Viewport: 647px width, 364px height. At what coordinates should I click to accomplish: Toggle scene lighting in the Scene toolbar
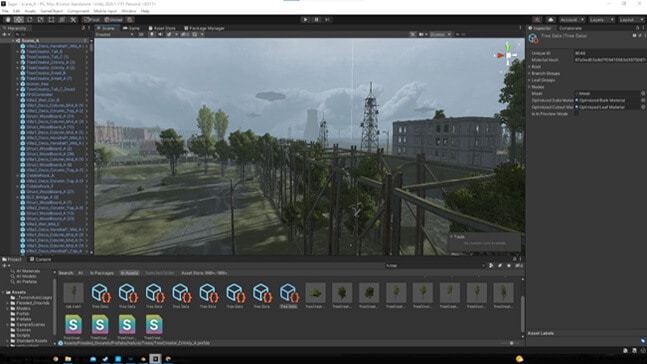tap(152, 34)
